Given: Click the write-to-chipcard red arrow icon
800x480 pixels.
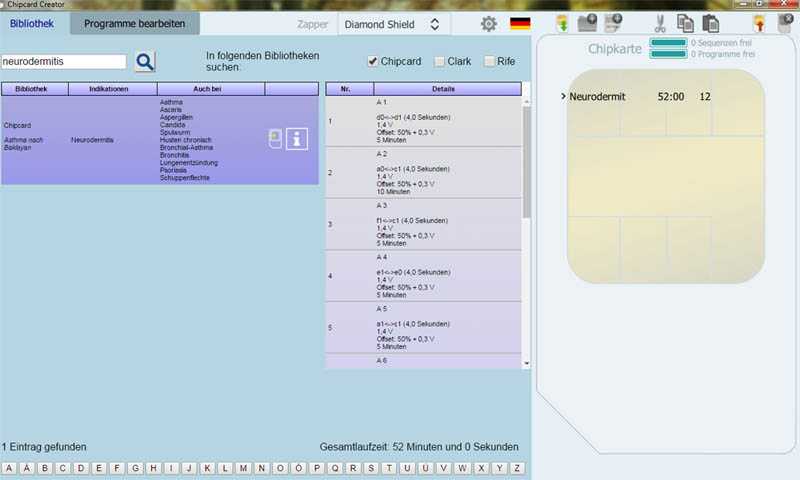Looking at the screenshot, I should point(759,23).
